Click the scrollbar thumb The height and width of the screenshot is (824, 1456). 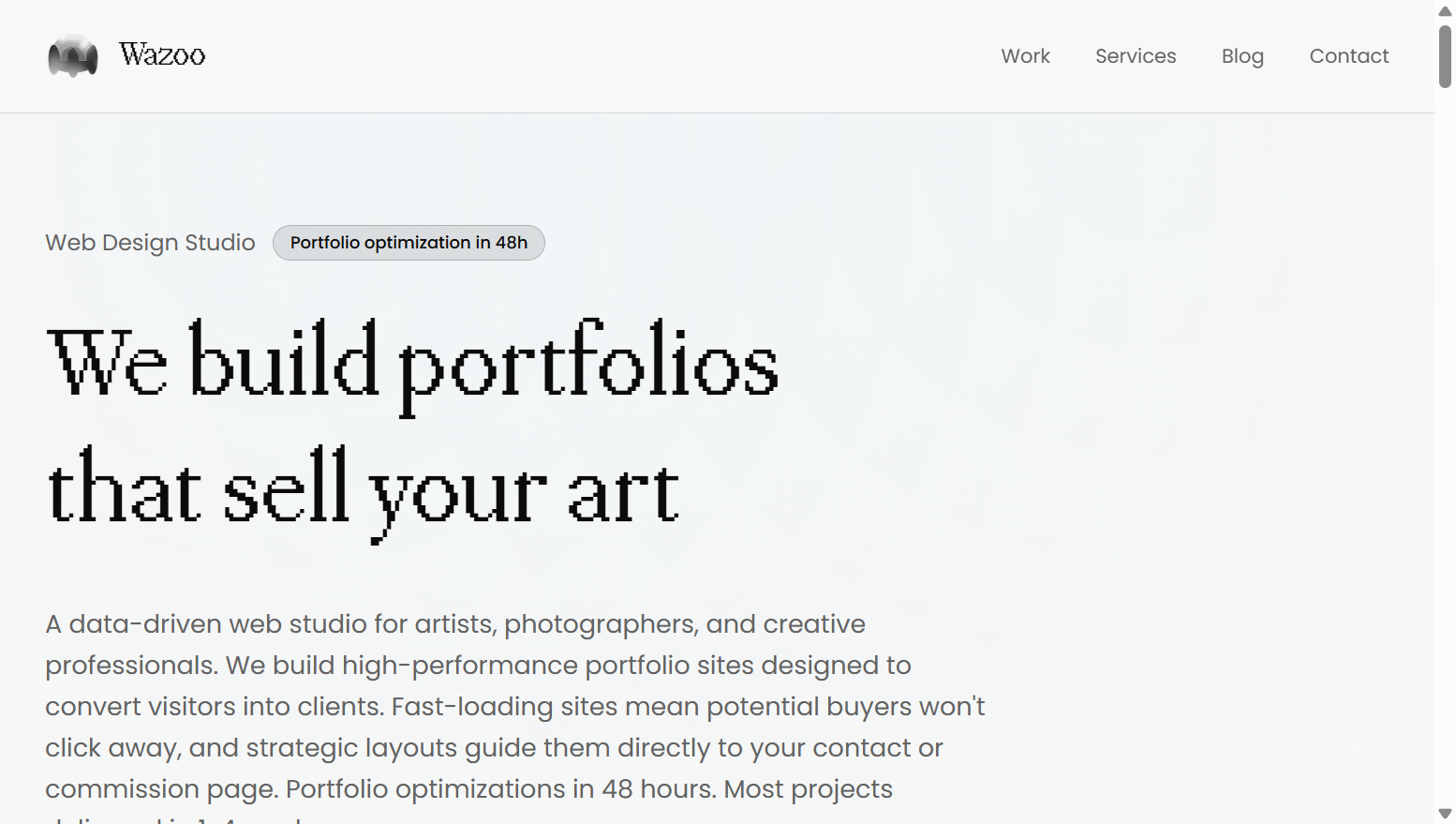(1446, 53)
